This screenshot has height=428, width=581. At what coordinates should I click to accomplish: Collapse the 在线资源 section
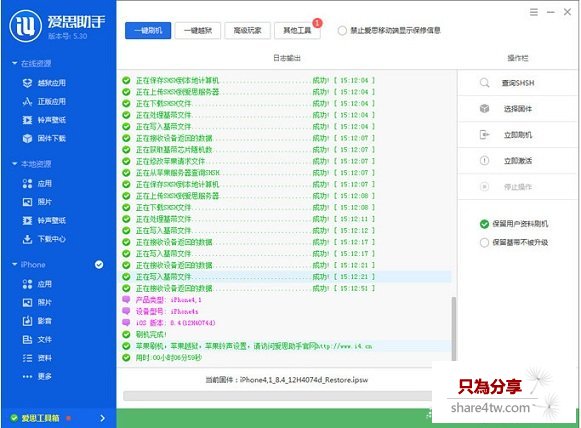click(x=15, y=63)
